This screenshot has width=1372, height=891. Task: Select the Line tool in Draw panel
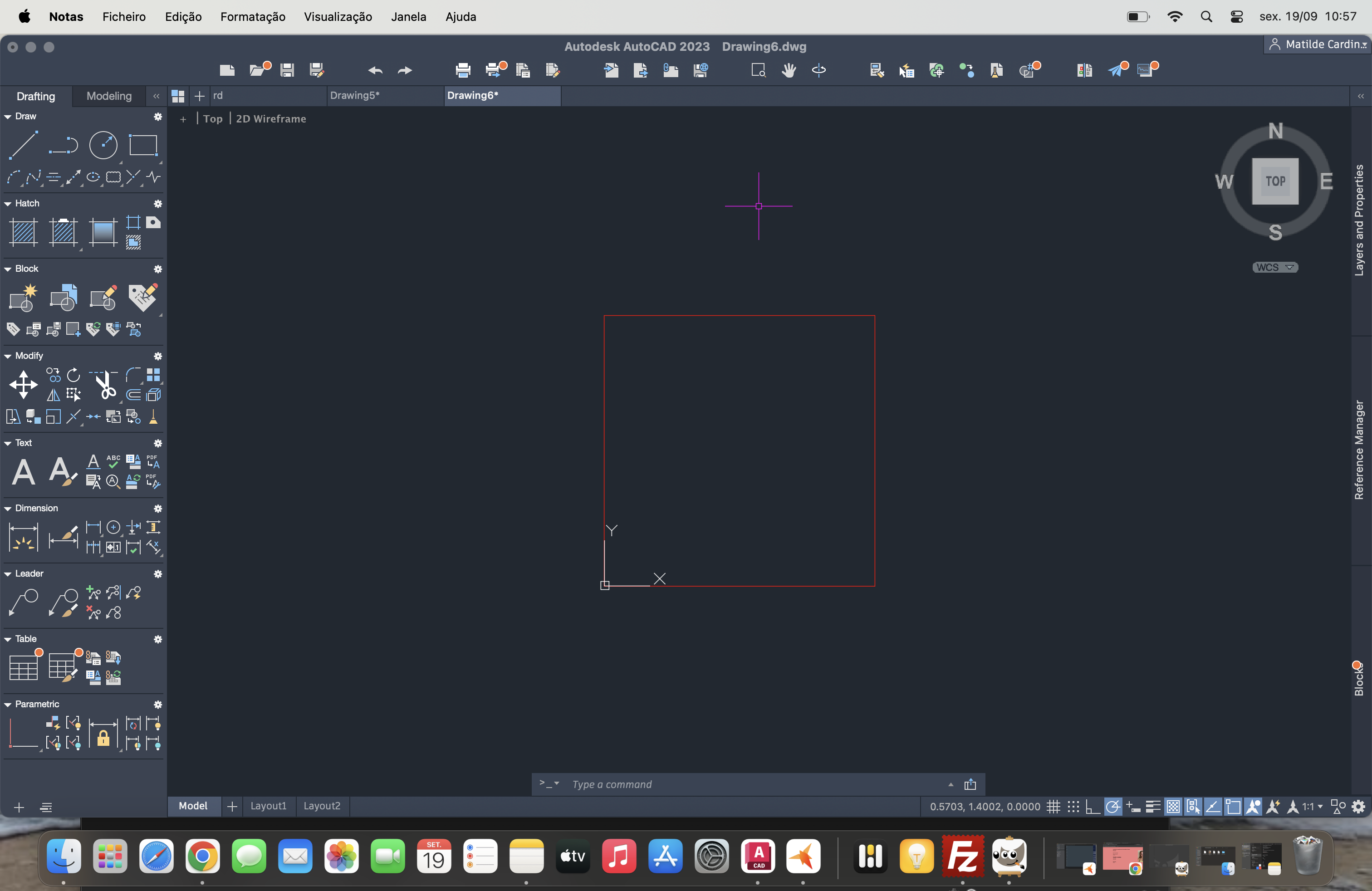(23, 145)
